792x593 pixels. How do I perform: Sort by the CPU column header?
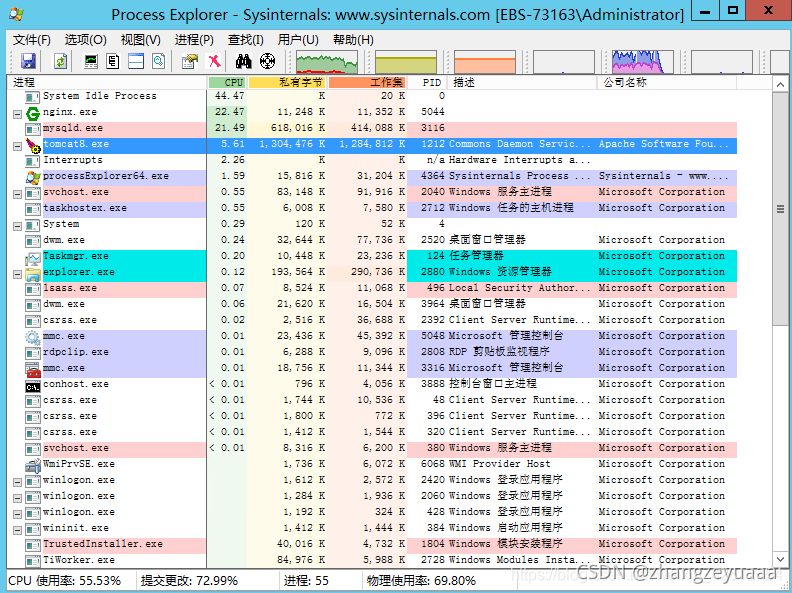(x=227, y=82)
